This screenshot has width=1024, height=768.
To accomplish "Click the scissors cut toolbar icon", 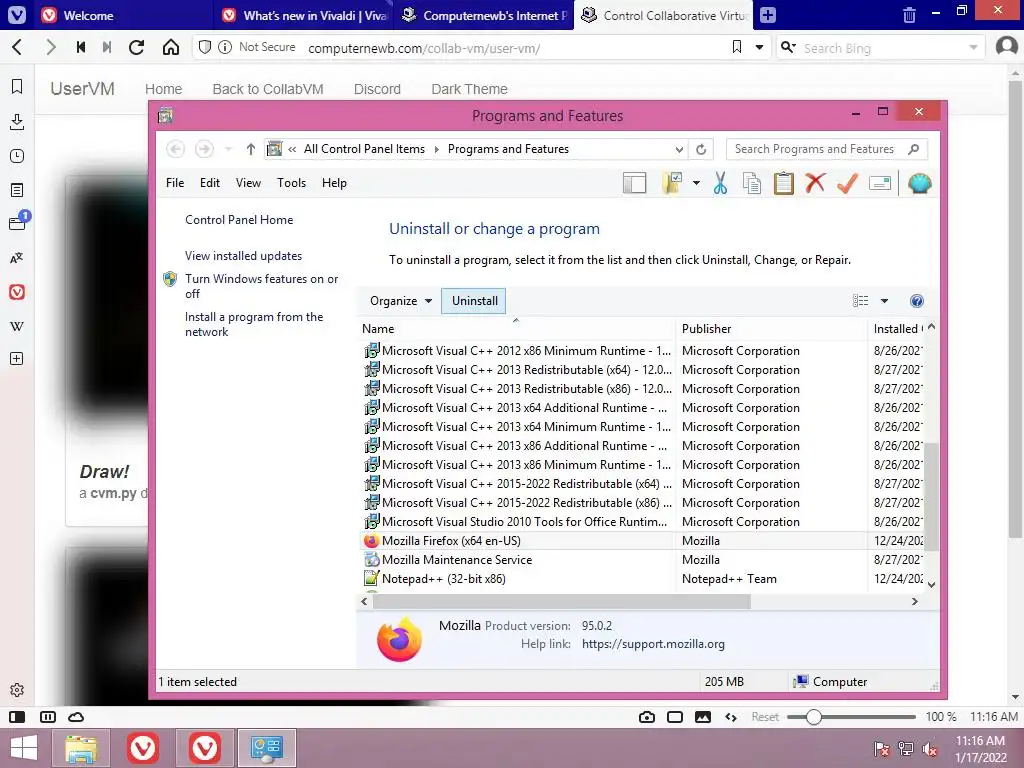I will pyautogui.click(x=720, y=184).
